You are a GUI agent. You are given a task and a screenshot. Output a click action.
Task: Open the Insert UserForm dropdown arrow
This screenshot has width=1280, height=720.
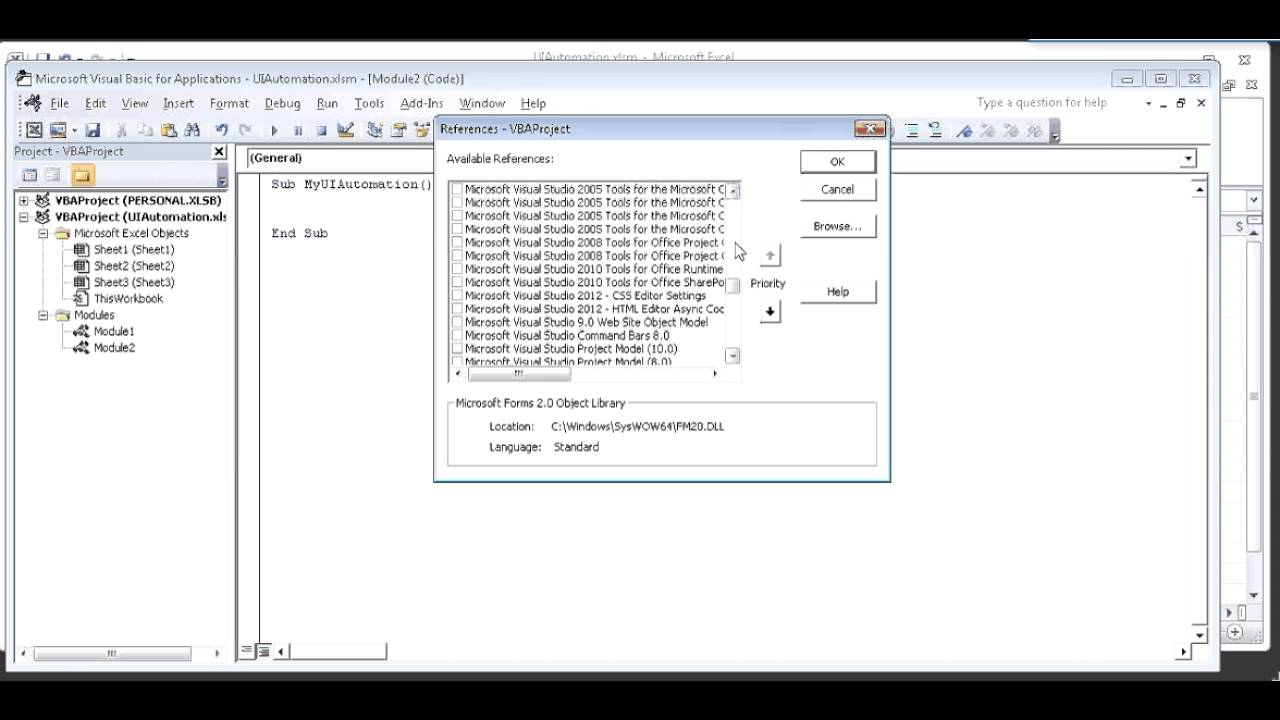[x=74, y=130]
